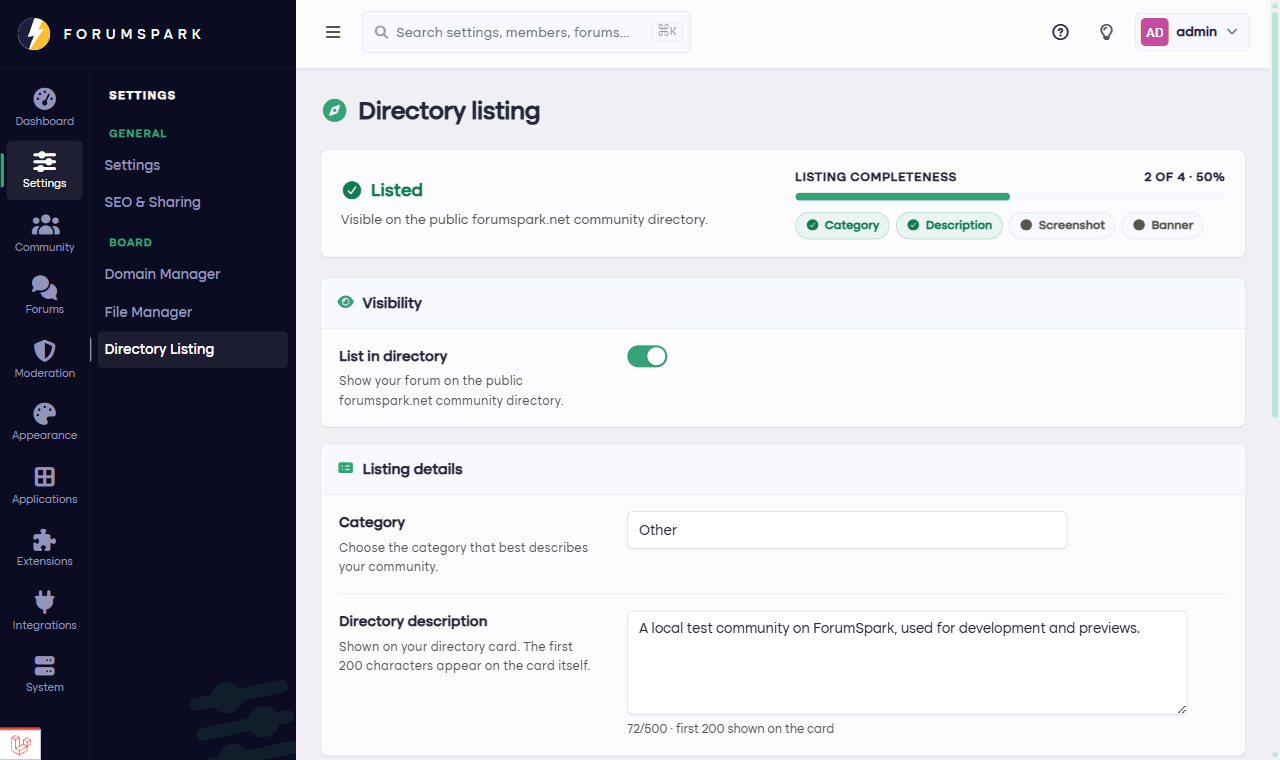Turn off the List in directory switch
The image size is (1280, 760).
647,356
